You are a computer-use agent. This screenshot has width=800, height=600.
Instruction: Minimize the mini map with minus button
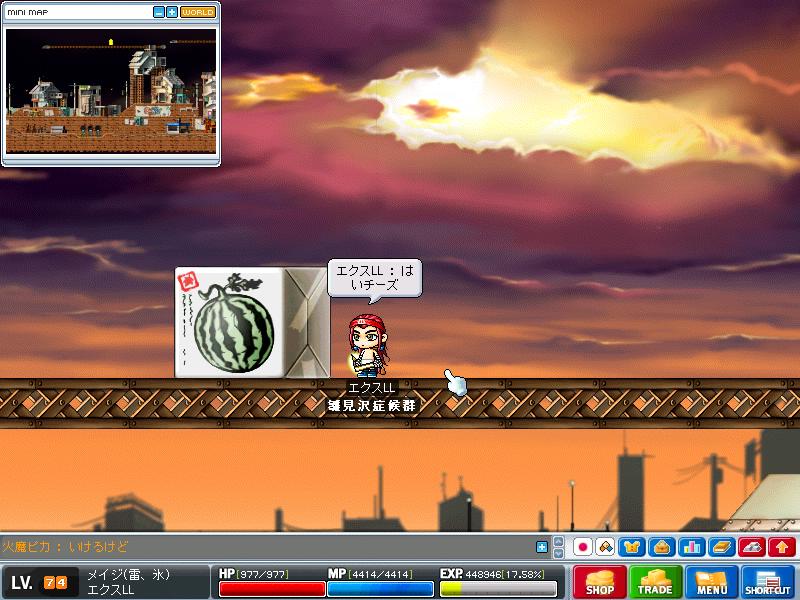(x=159, y=12)
